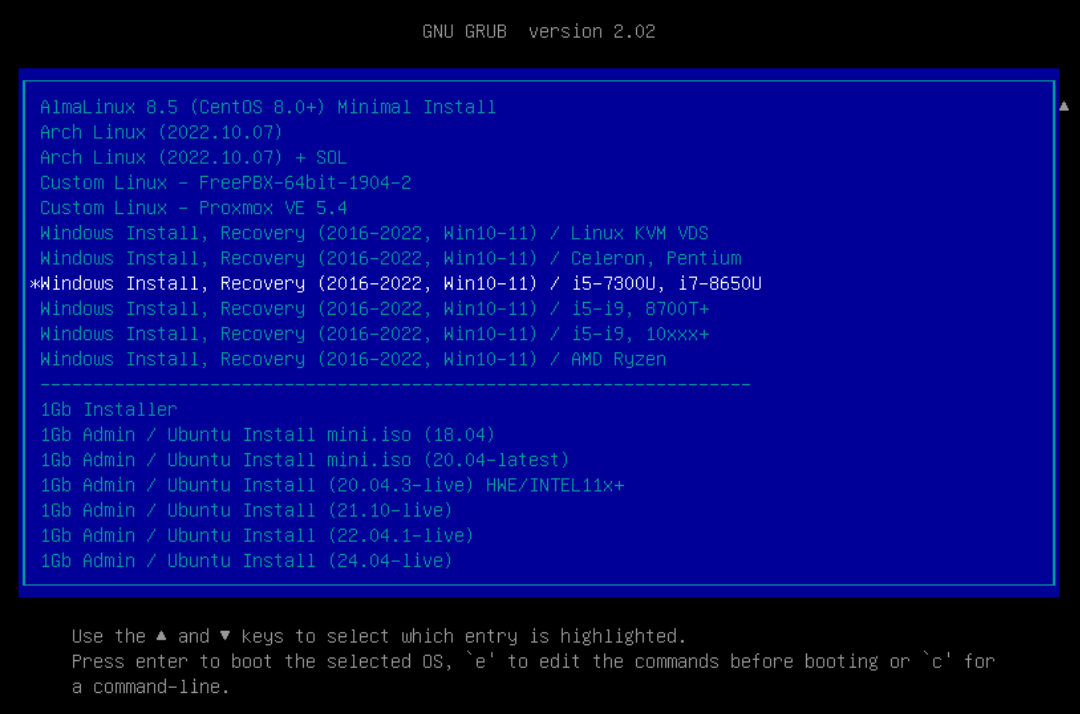Image resolution: width=1080 pixels, height=714 pixels.
Task: Click the dashed separator line entry
Action: 395,384
